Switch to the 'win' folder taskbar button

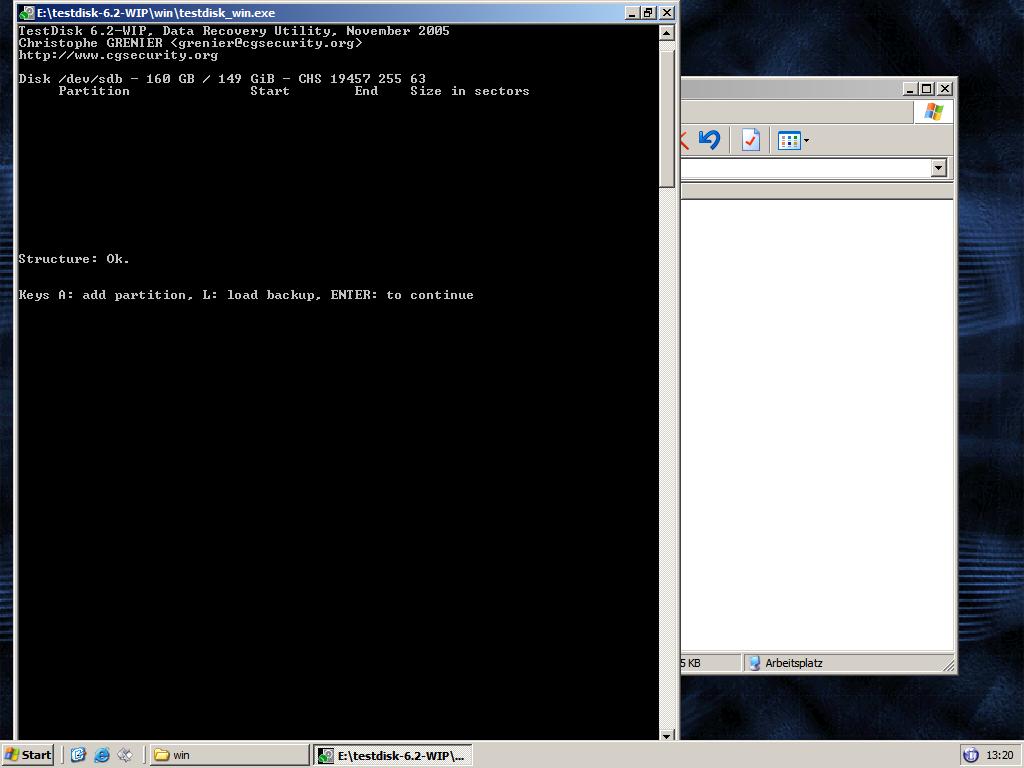(x=229, y=755)
